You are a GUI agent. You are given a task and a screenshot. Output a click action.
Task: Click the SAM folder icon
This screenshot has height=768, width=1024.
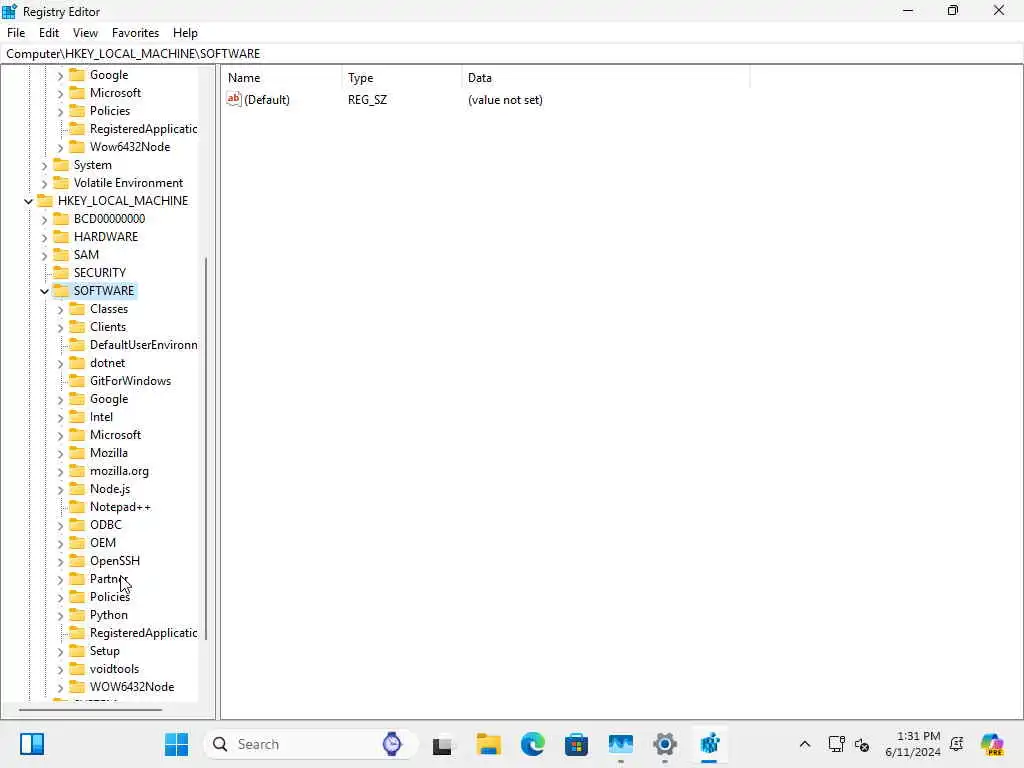pos(61,255)
